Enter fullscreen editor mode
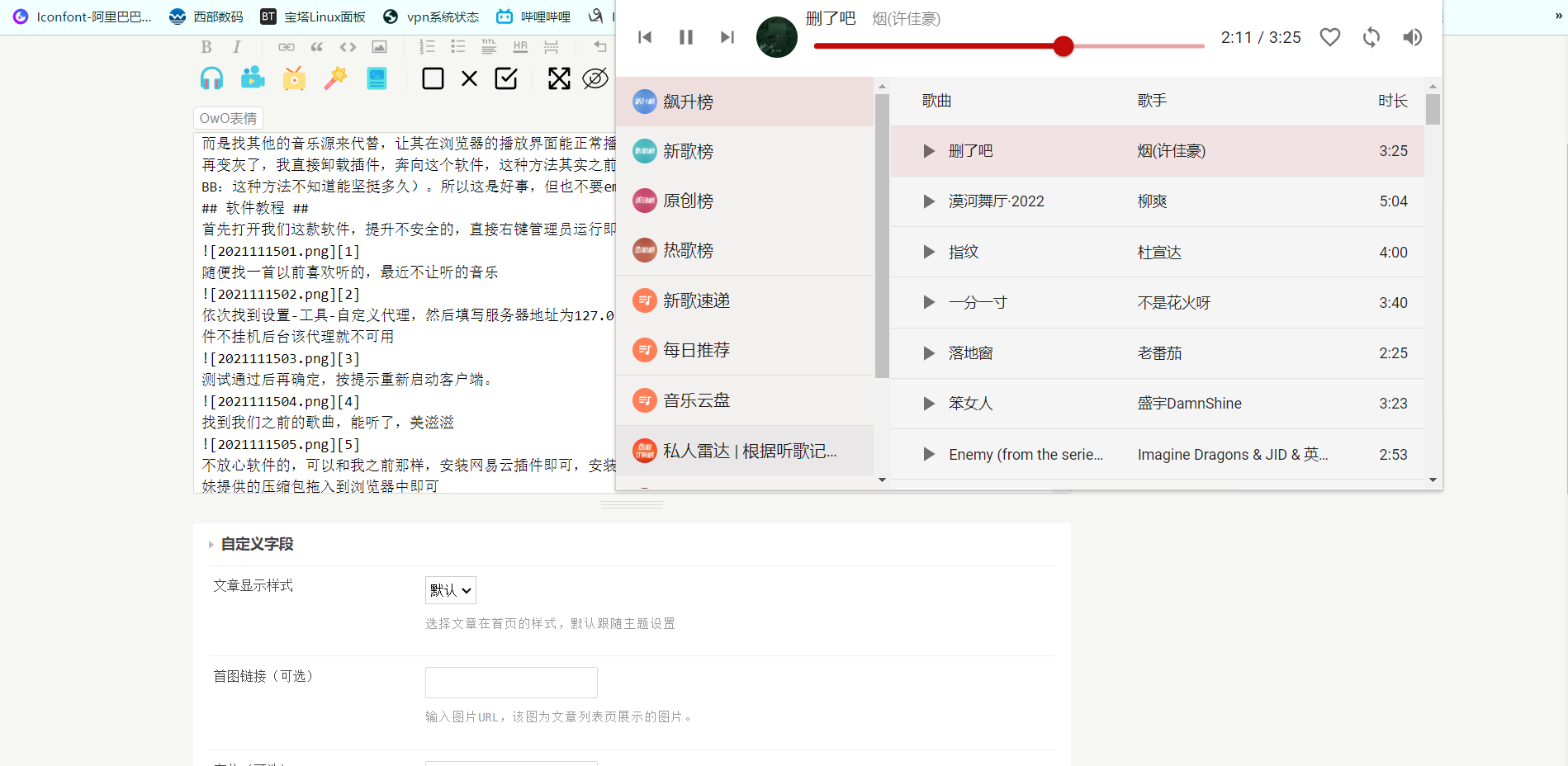1568x766 pixels. pos(559,78)
